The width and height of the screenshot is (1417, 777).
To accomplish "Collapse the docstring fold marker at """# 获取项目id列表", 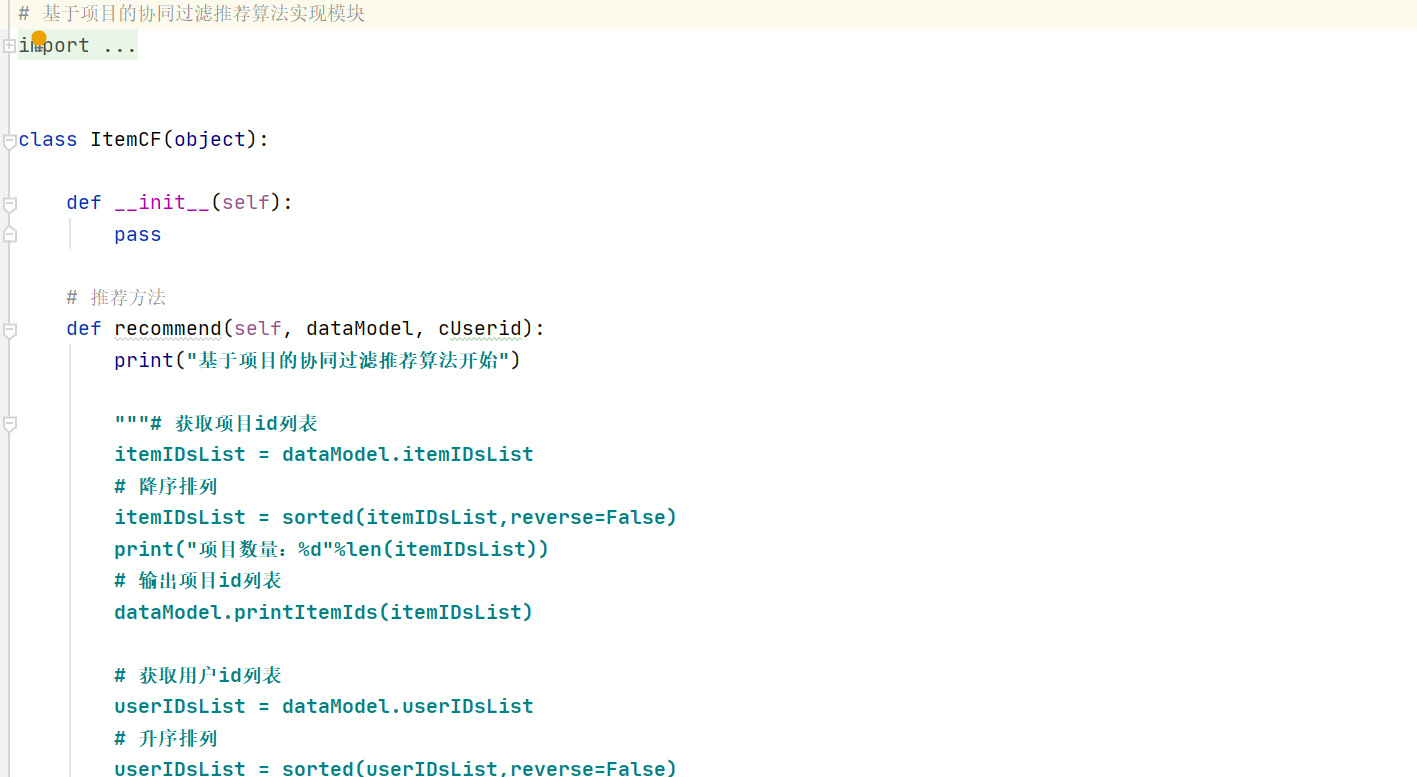I will point(9,424).
